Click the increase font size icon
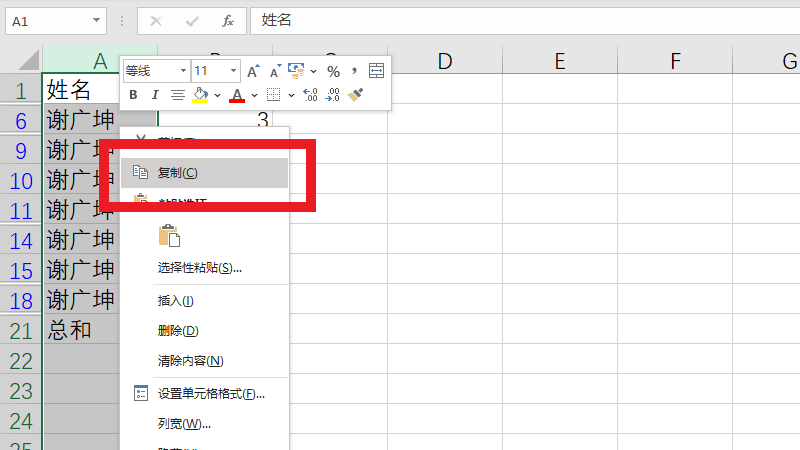The width and height of the screenshot is (800, 450). 253,71
